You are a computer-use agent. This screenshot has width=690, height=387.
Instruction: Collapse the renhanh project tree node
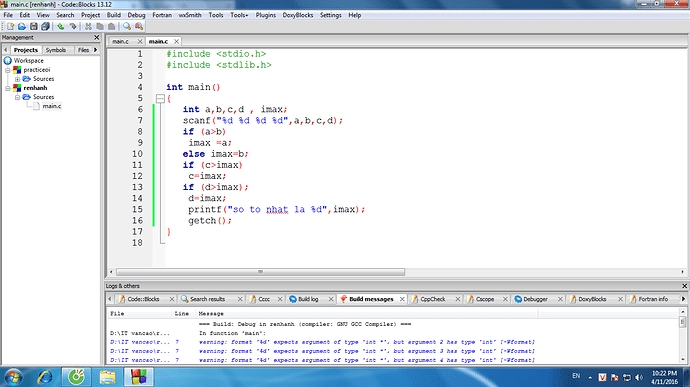(7, 88)
